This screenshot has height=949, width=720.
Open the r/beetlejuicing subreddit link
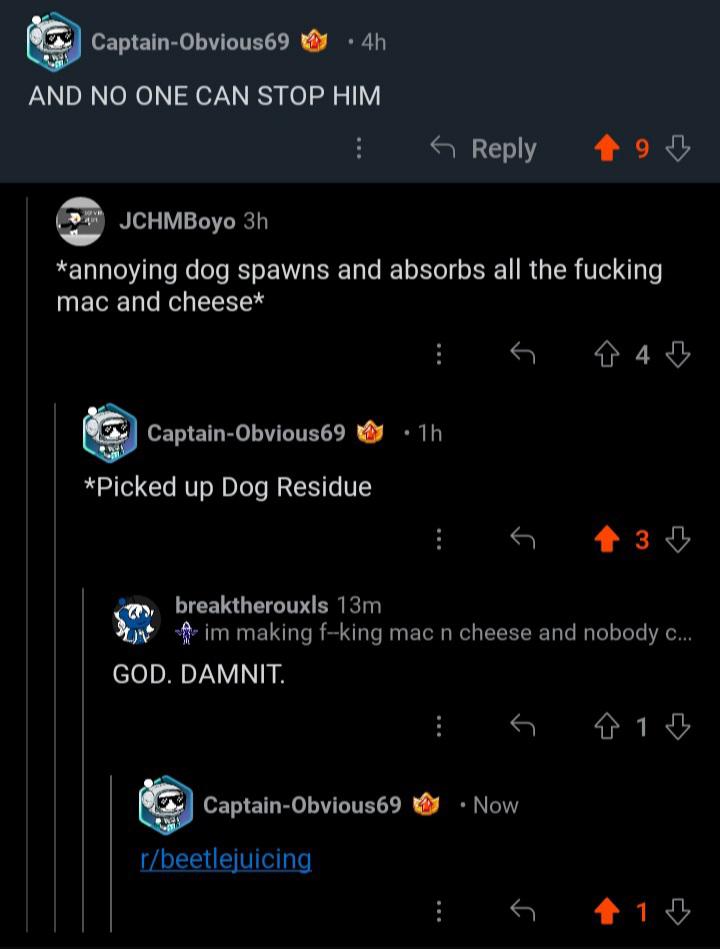pyautogui.click(x=226, y=859)
